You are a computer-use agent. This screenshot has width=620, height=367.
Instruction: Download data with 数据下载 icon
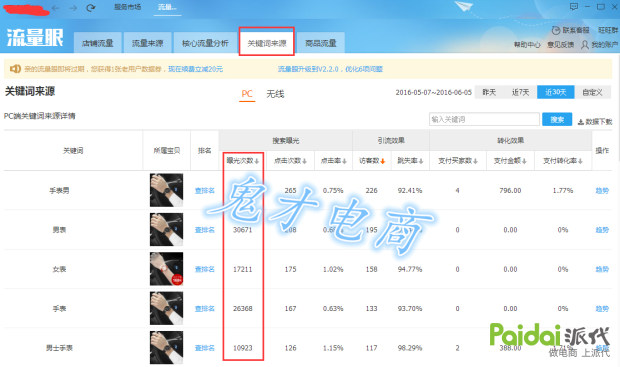tap(595, 122)
